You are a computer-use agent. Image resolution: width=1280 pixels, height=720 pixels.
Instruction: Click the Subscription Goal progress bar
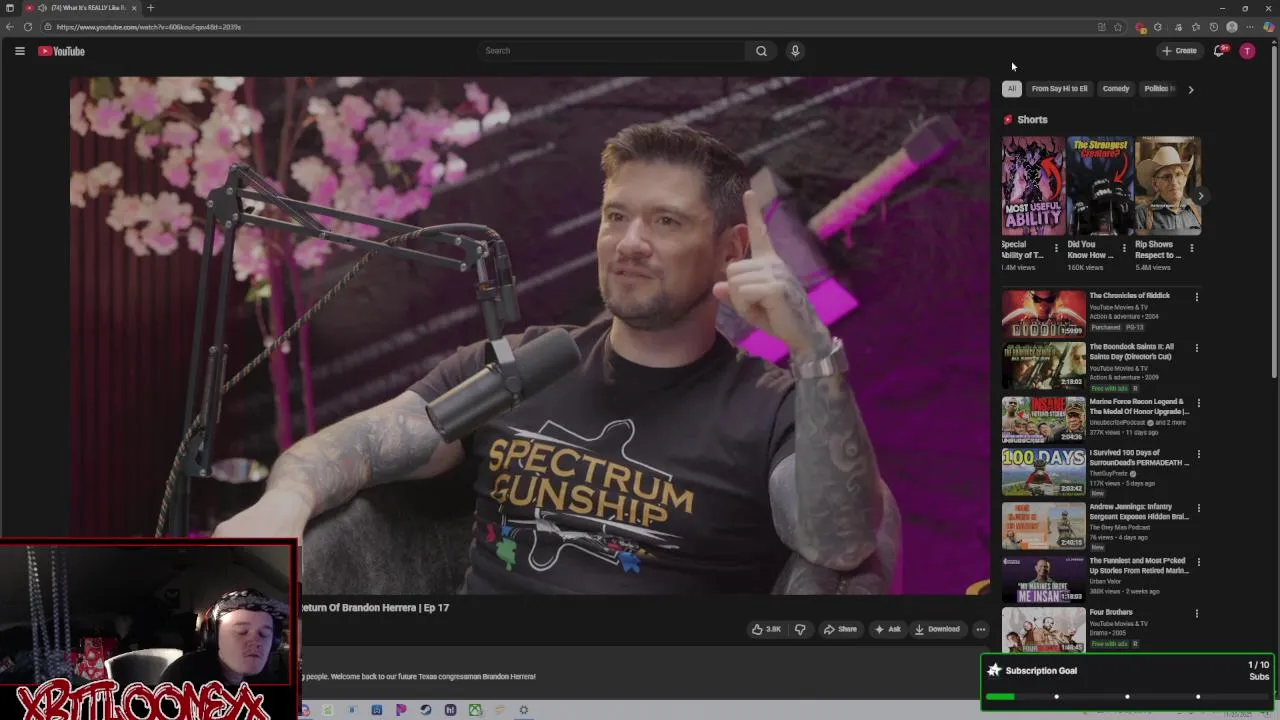tap(1127, 697)
